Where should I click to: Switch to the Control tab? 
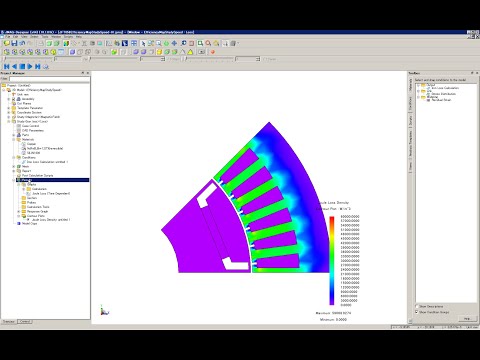(25, 322)
